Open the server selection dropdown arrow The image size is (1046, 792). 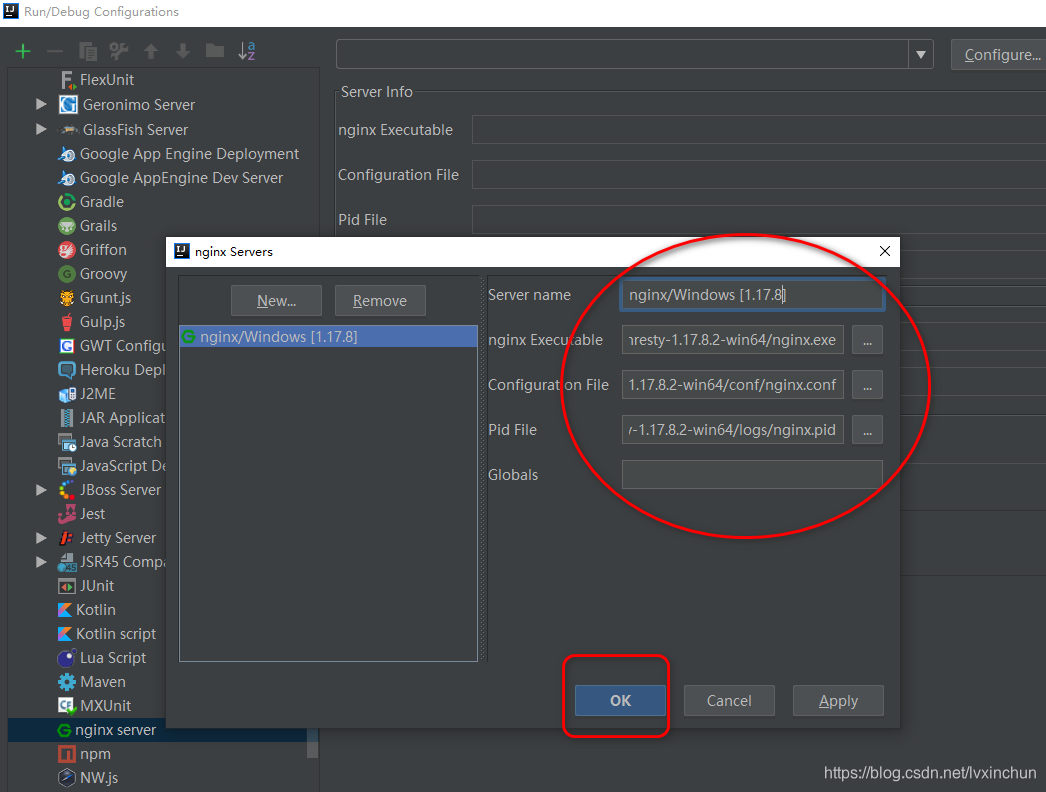[921, 54]
